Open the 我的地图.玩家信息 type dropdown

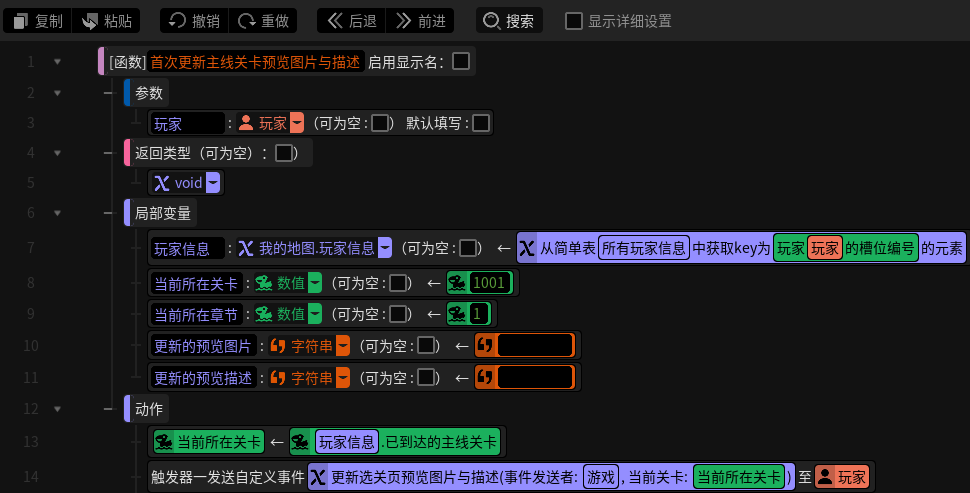tap(385, 248)
